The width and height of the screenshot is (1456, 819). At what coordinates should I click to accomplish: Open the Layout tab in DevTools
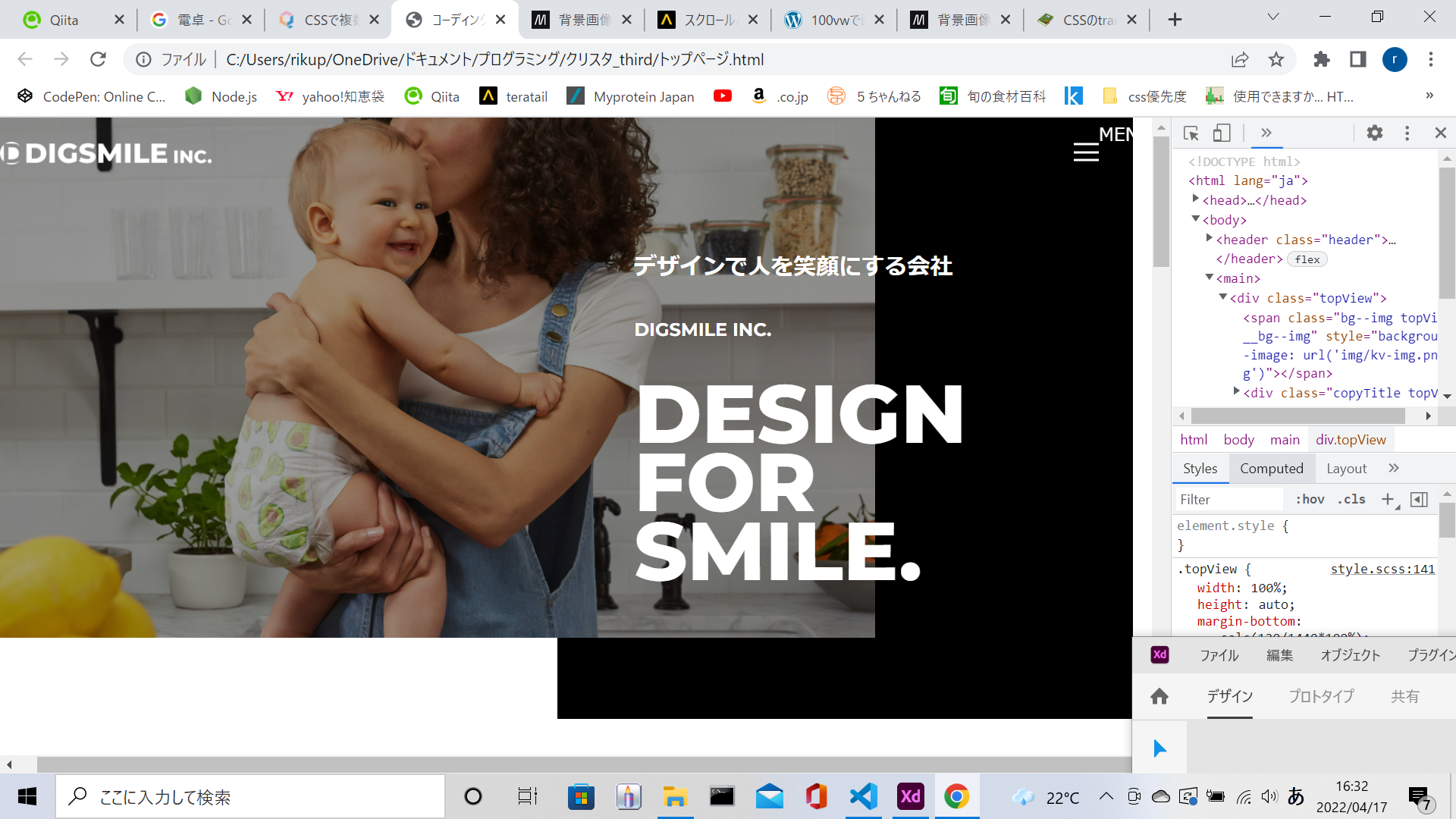[1346, 469]
